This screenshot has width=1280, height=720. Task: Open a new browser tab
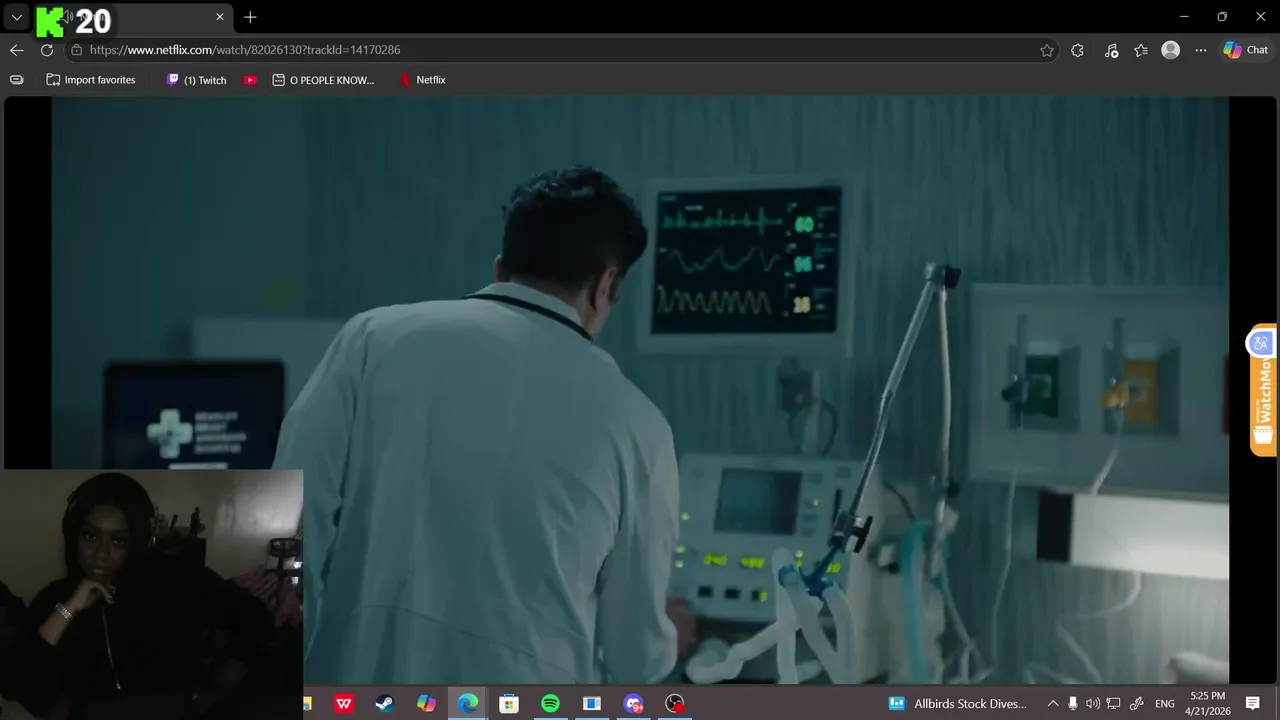(x=250, y=17)
